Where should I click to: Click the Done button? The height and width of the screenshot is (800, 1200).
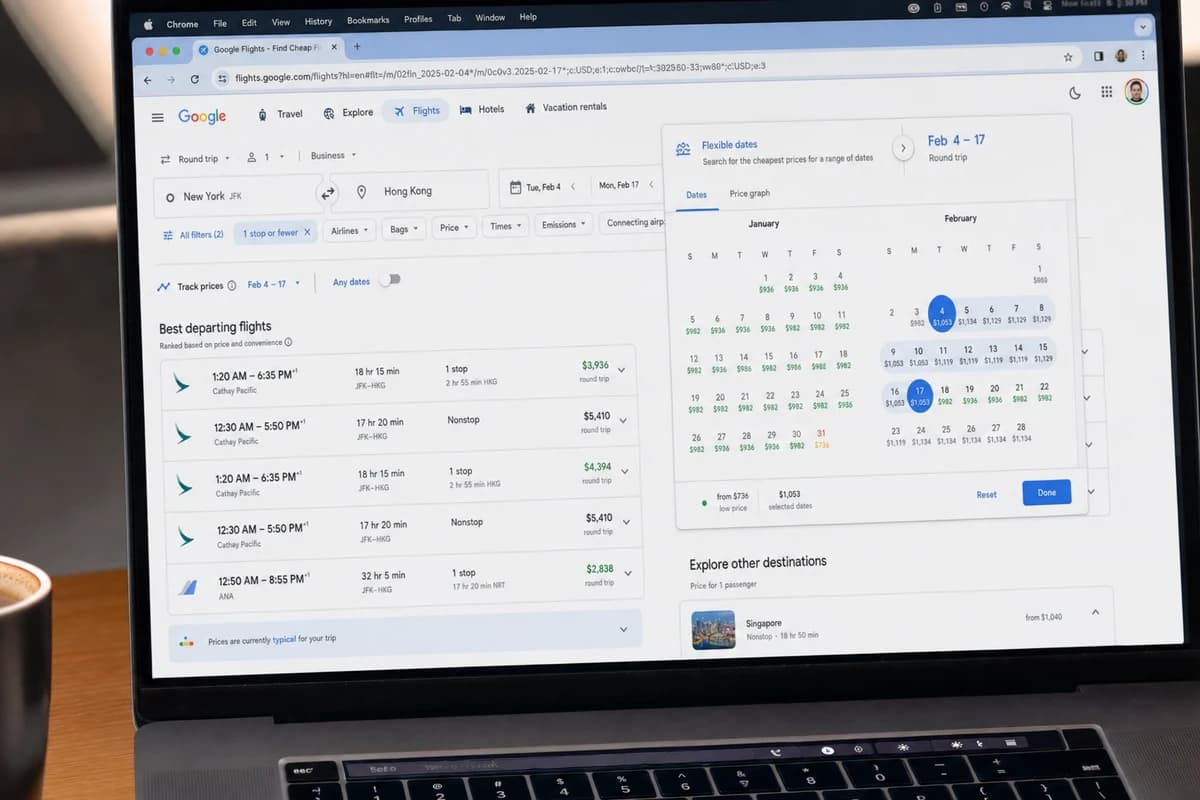[x=1046, y=492]
